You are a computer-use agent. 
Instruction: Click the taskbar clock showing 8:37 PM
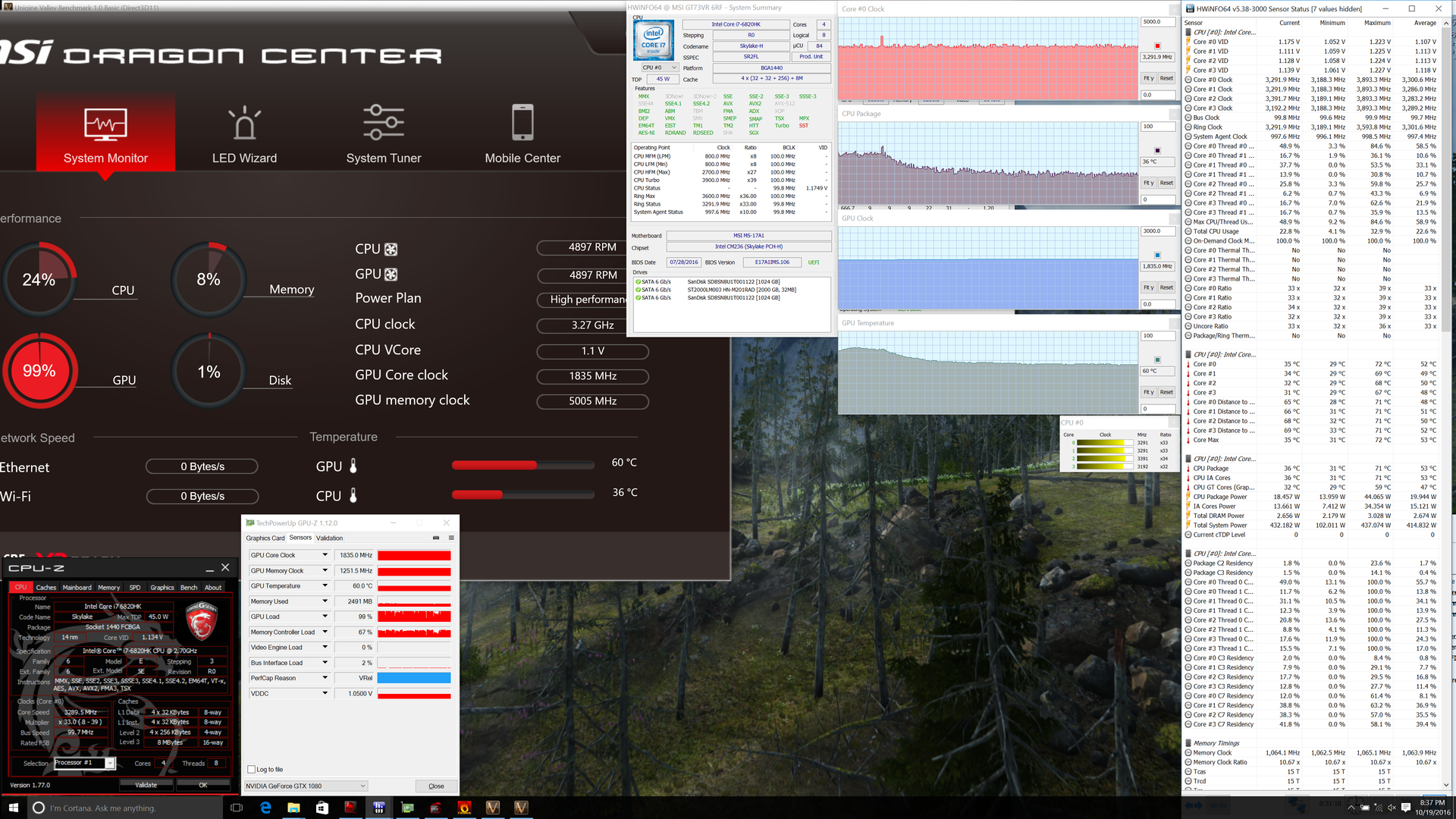click(1432, 807)
